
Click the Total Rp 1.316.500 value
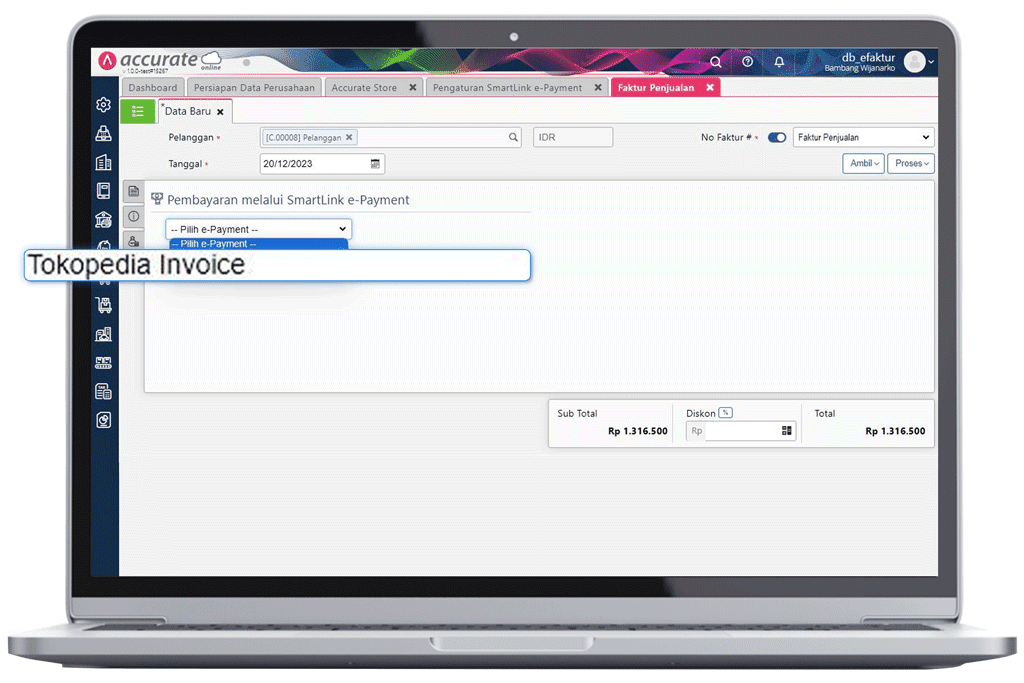895,431
